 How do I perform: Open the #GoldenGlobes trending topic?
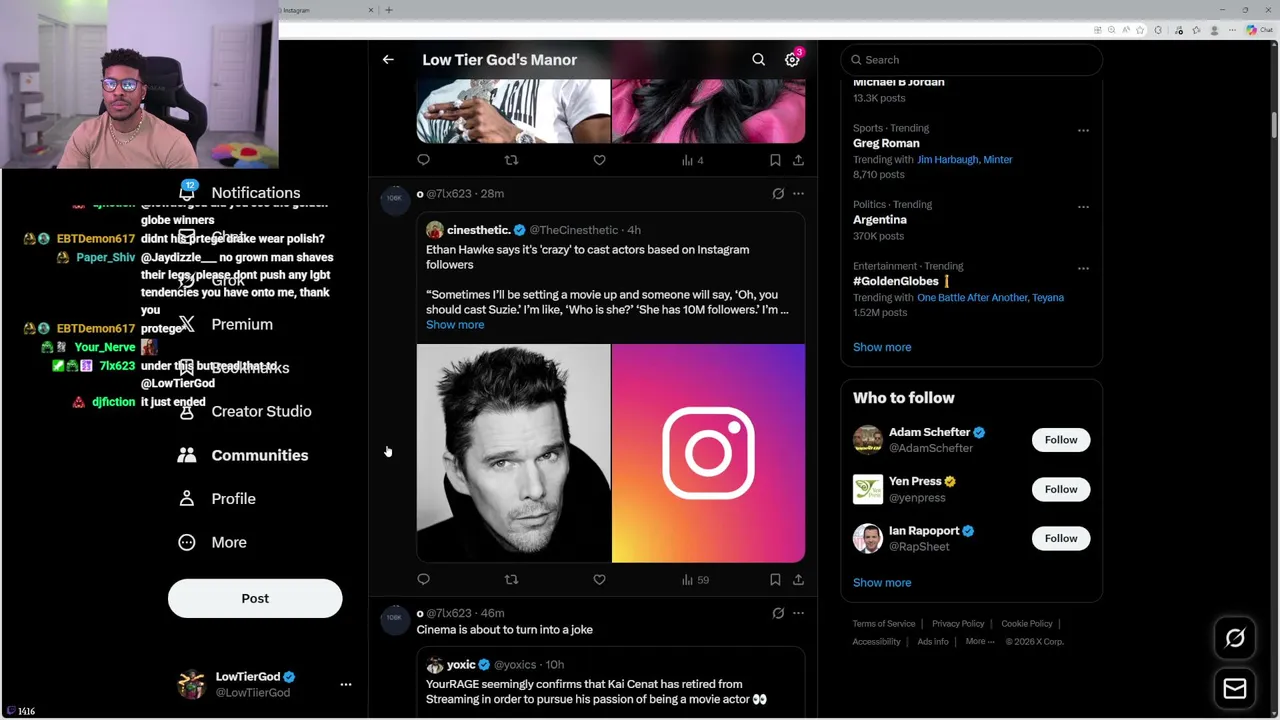coord(896,281)
